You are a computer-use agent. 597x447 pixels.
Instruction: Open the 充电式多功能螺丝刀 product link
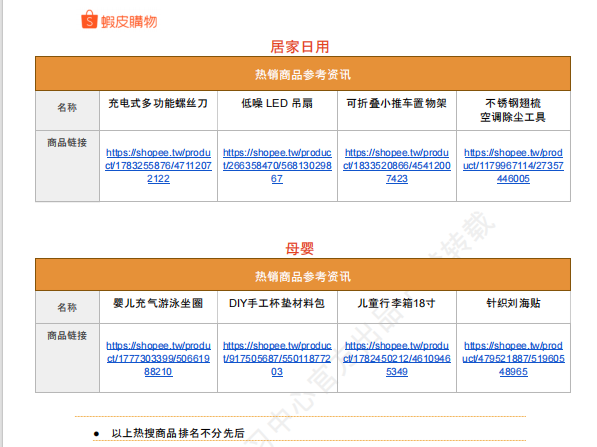(x=158, y=166)
